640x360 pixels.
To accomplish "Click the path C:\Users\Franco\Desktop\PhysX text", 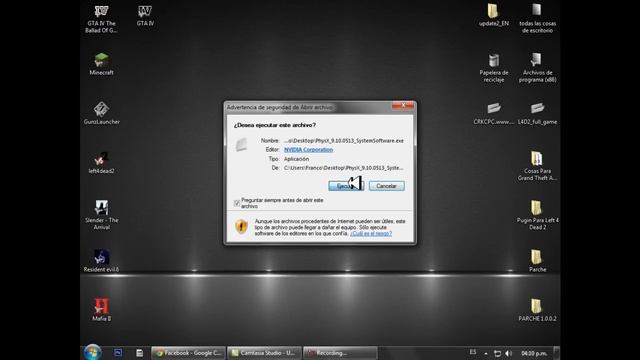I will pyautogui.click(x=343, y=168).
